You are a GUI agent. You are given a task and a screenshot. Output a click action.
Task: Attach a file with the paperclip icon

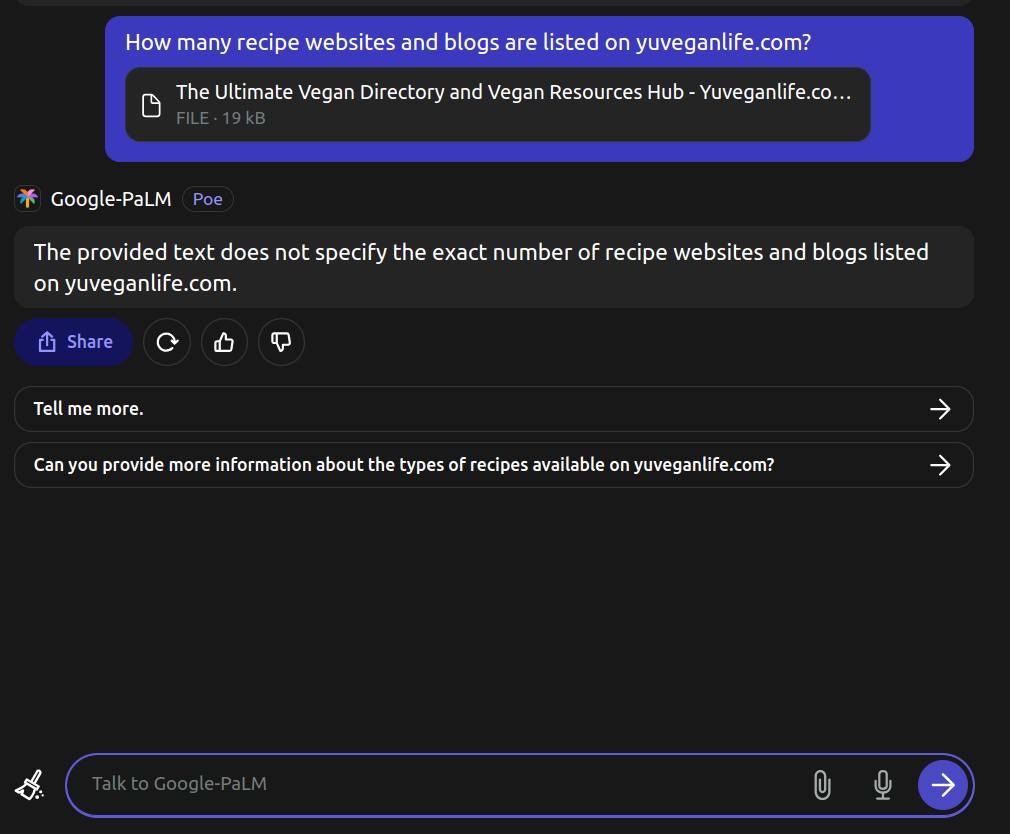point(823,785)
